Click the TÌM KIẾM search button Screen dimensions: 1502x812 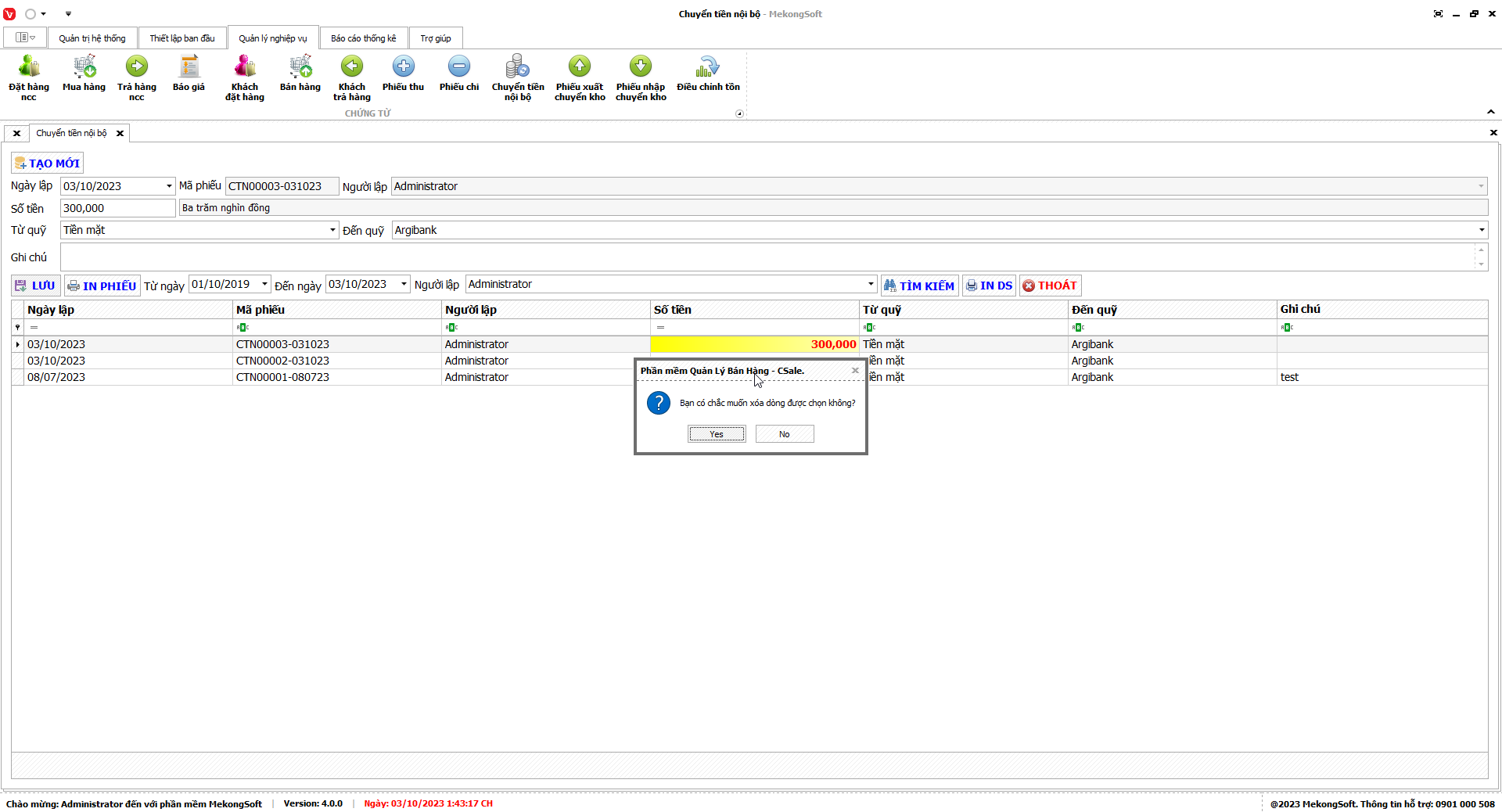pos(919,286)
